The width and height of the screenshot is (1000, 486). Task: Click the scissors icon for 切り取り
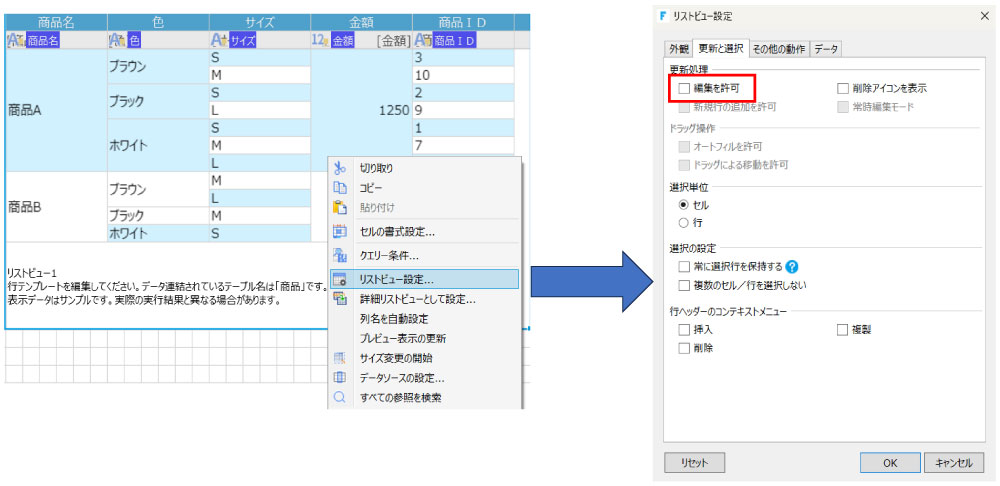pyautogui.click(x=339, y=168)
